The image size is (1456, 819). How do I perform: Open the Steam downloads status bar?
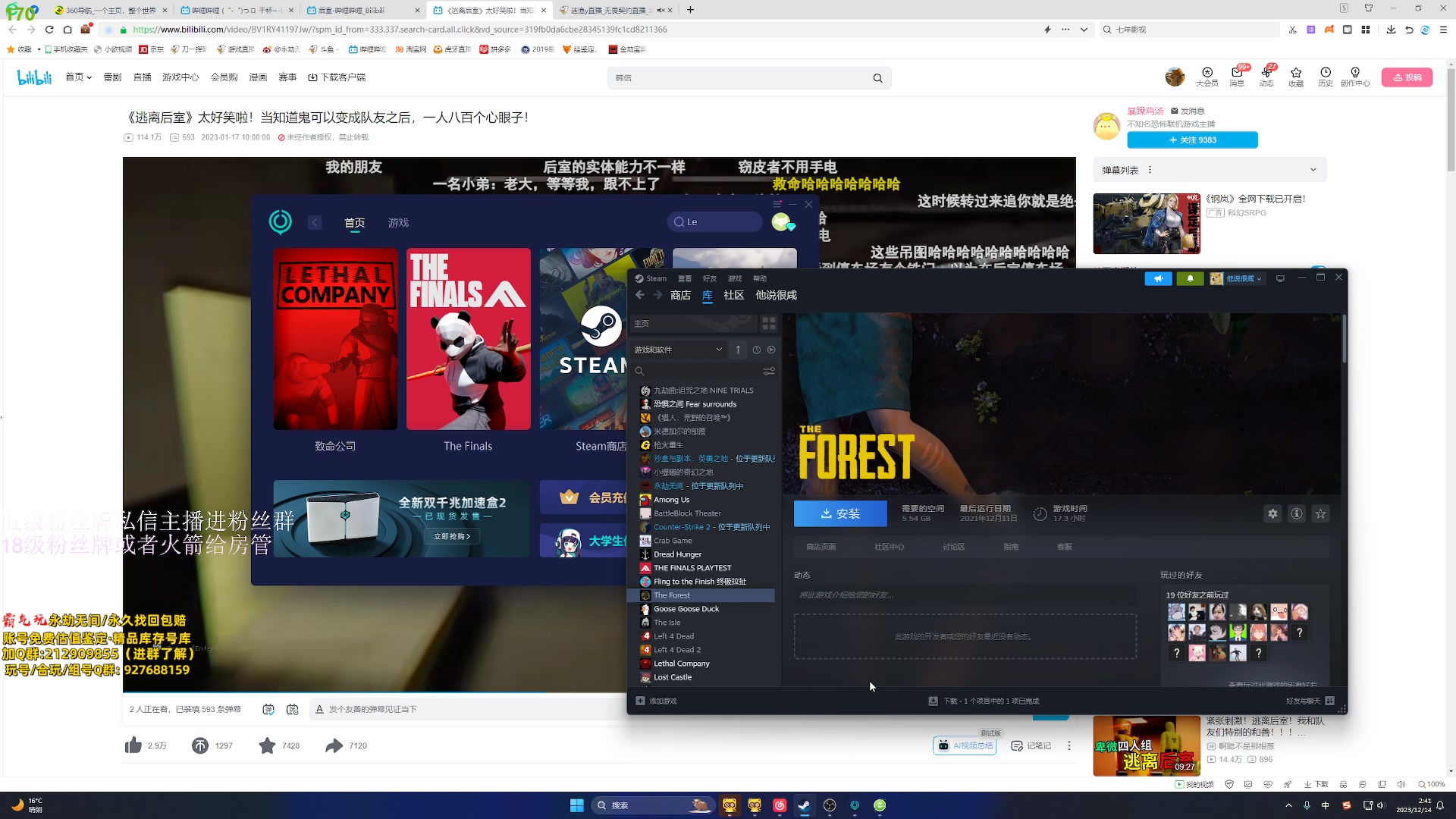pos(984,701)
